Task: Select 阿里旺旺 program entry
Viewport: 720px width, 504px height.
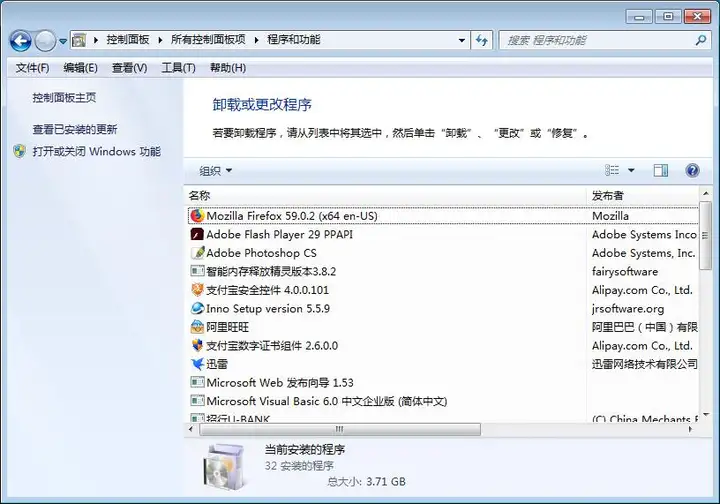Action: pyautogui.click(x=227, y=327)
